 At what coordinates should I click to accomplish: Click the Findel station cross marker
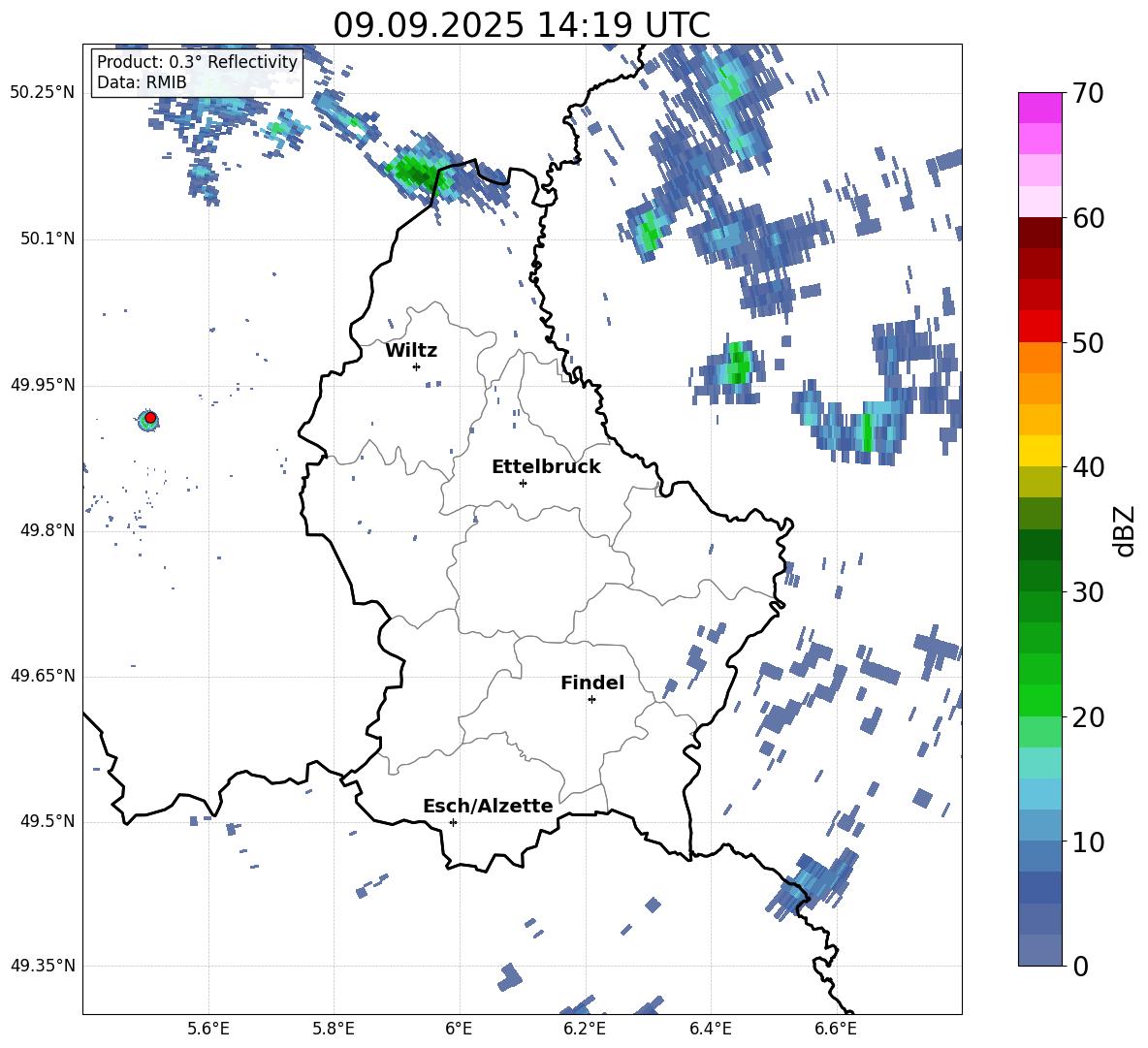click(x=591, y=700)
